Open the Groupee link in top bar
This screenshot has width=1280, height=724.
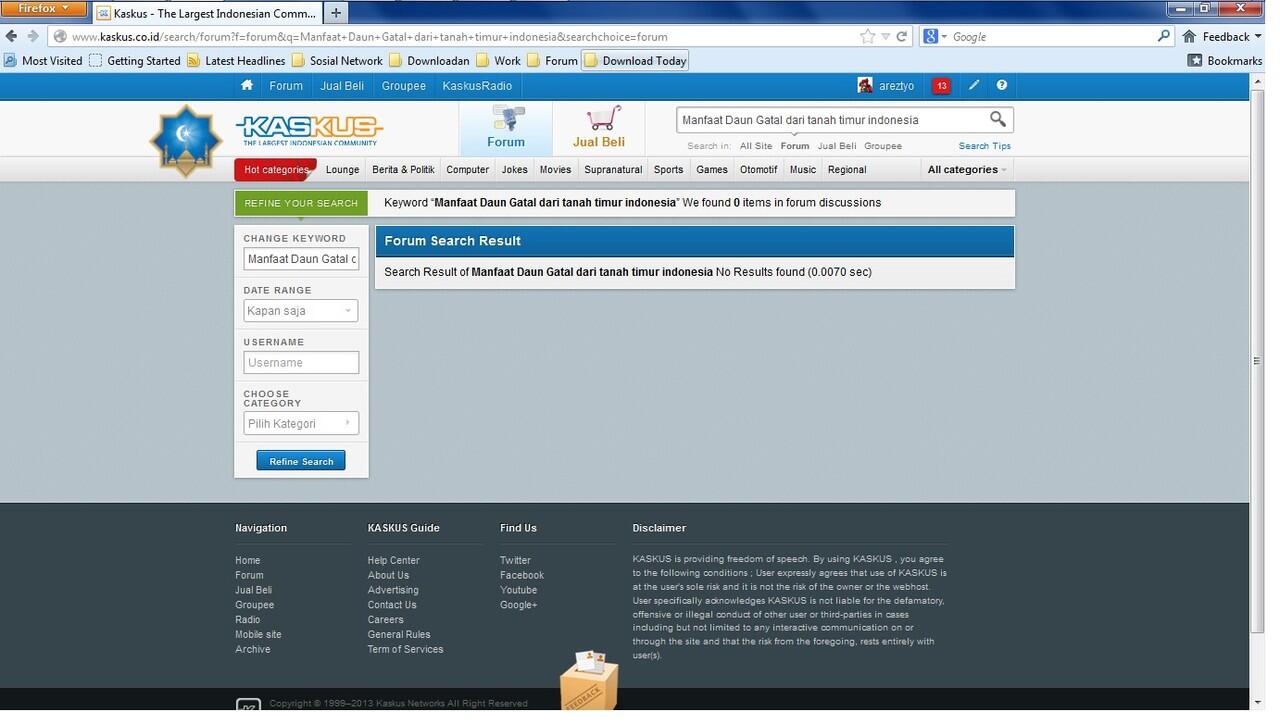(x=404, y=86)
